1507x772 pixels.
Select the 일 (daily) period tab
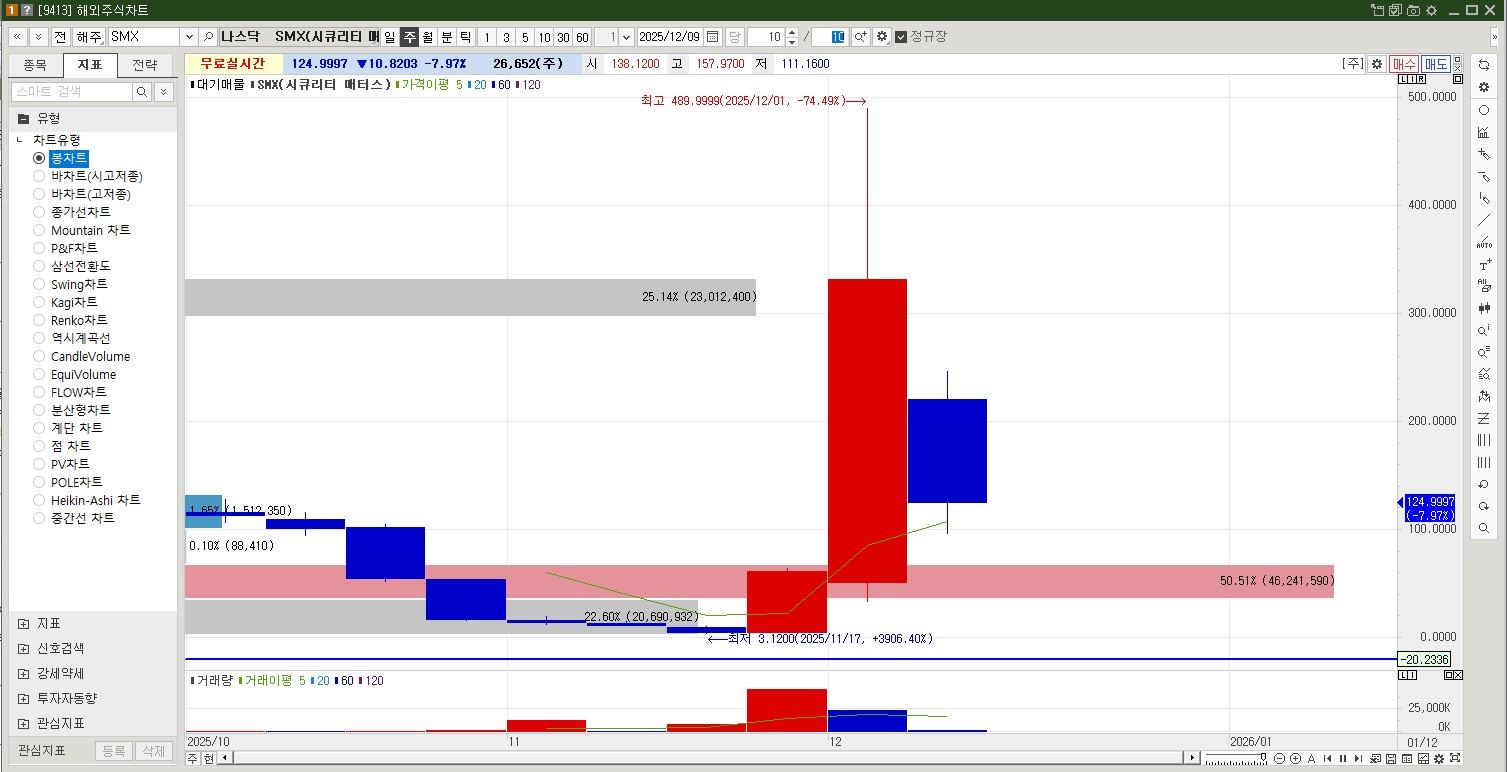click(x=390, y=37)
